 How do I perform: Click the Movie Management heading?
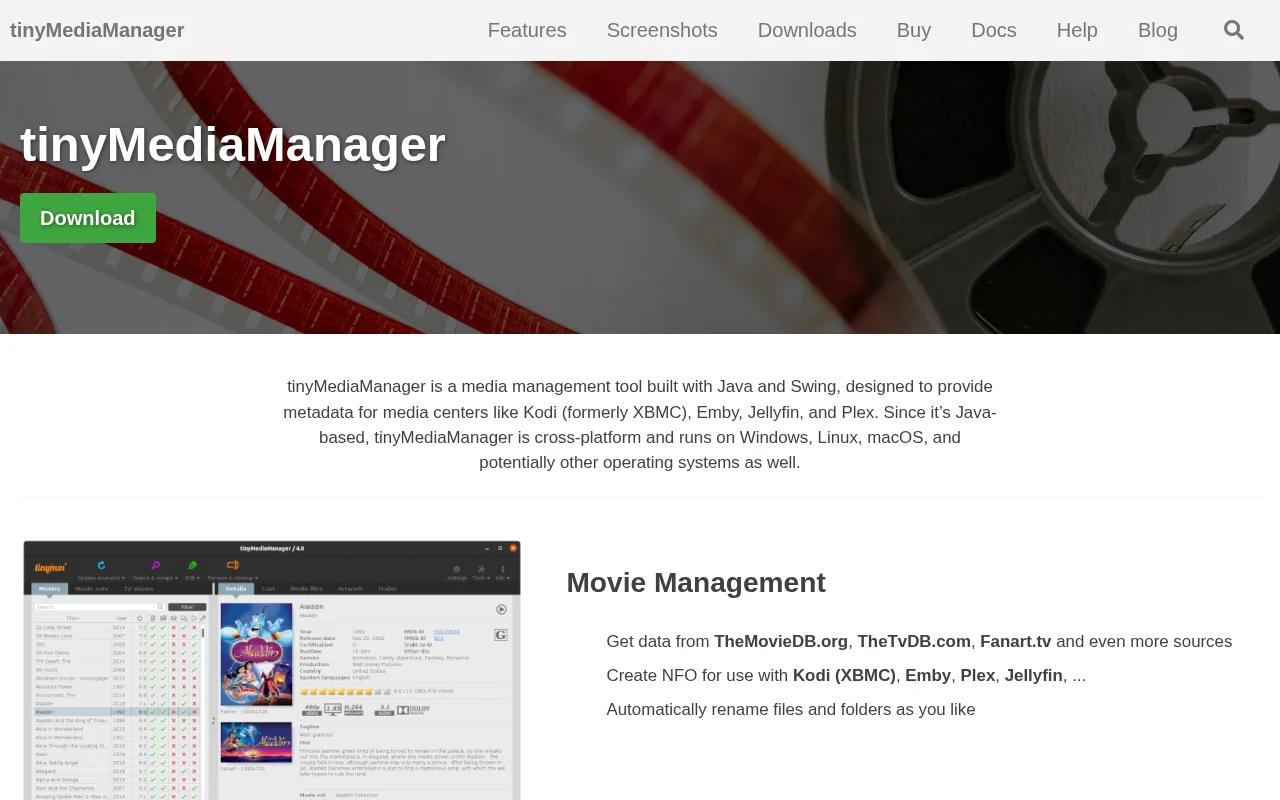(696, 583)
